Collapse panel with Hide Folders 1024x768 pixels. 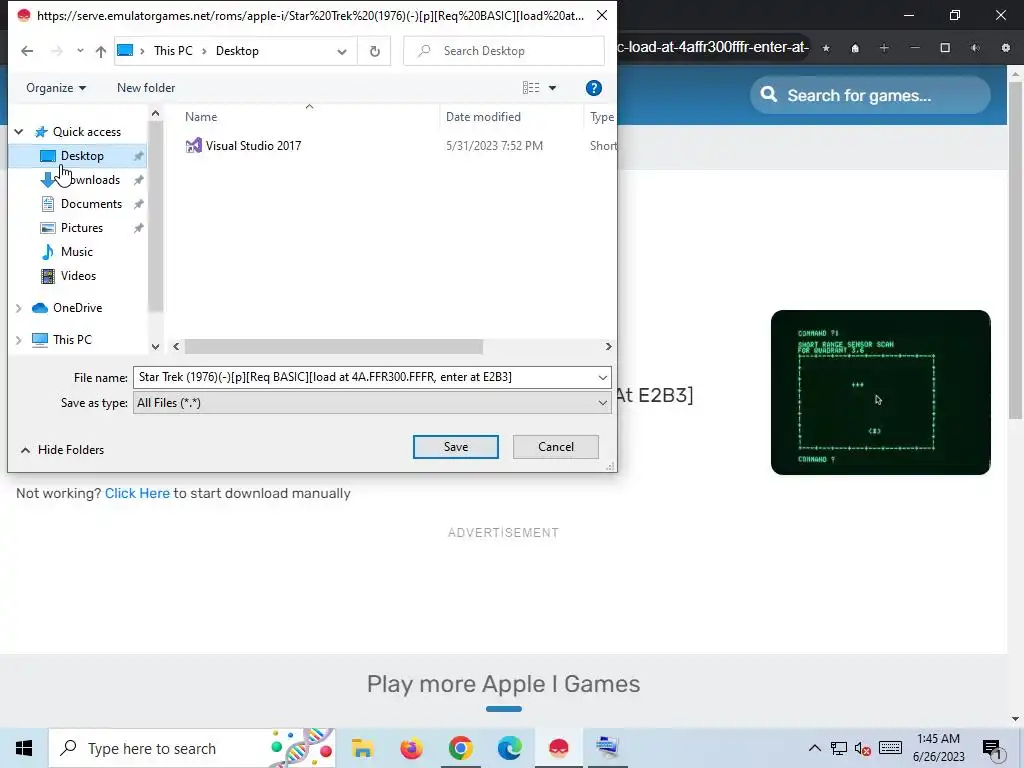[63, 449]
